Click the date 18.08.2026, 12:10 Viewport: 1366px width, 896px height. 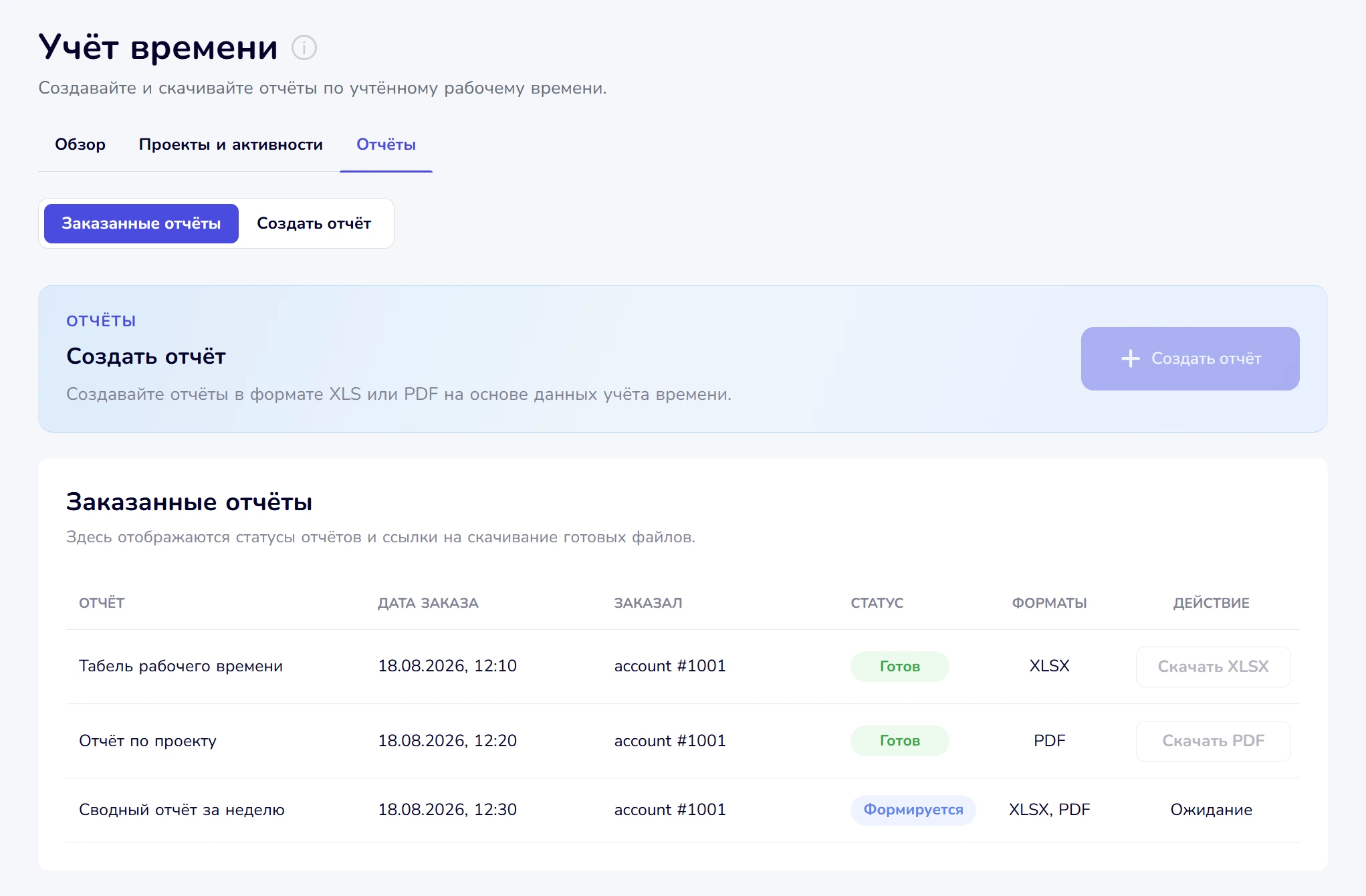pos(447,666)
